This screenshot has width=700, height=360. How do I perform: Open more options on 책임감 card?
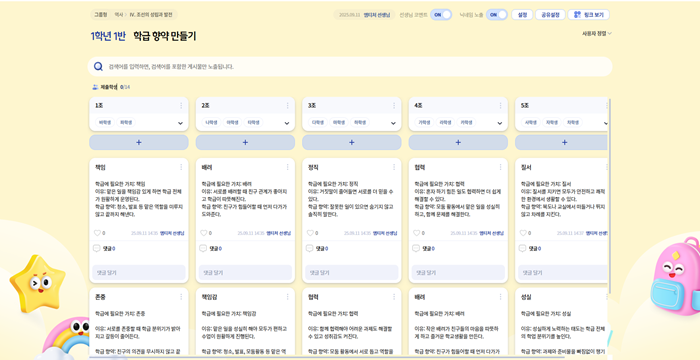point(287,297)
